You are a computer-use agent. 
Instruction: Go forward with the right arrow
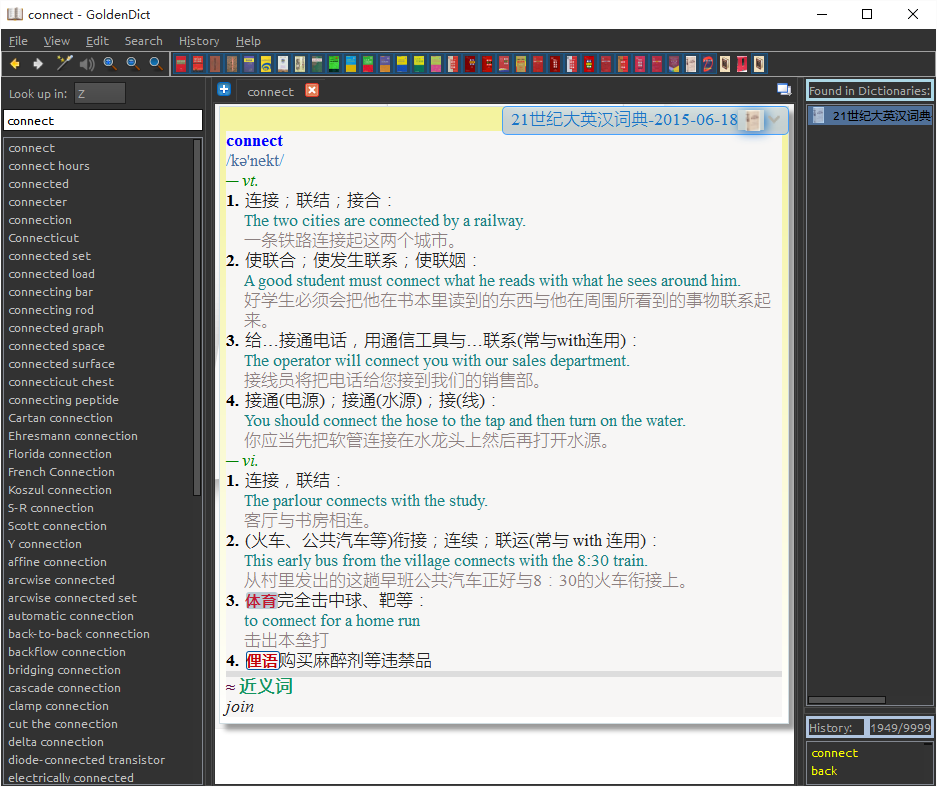[x=38, y=63]
